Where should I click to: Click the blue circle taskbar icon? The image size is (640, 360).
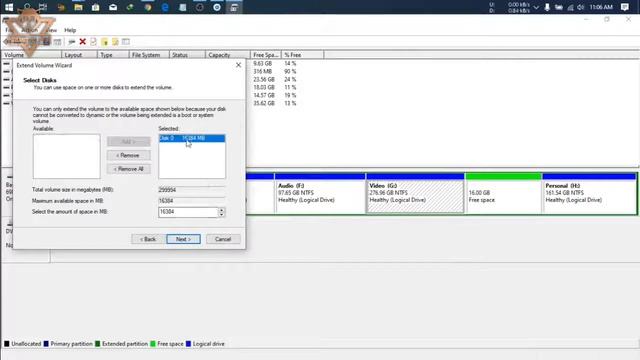click(217, 7)
